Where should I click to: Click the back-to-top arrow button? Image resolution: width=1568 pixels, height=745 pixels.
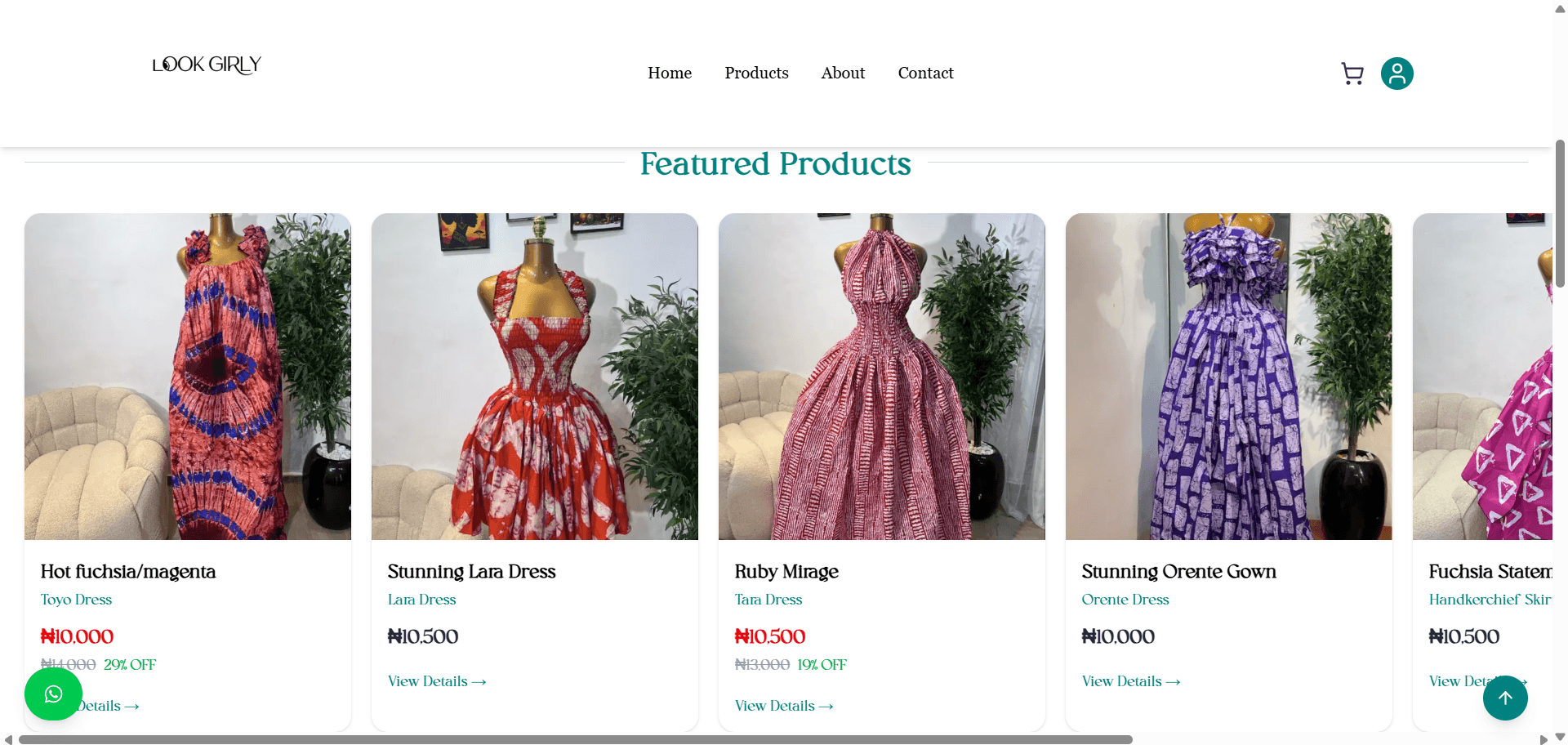coord(1505,698)
